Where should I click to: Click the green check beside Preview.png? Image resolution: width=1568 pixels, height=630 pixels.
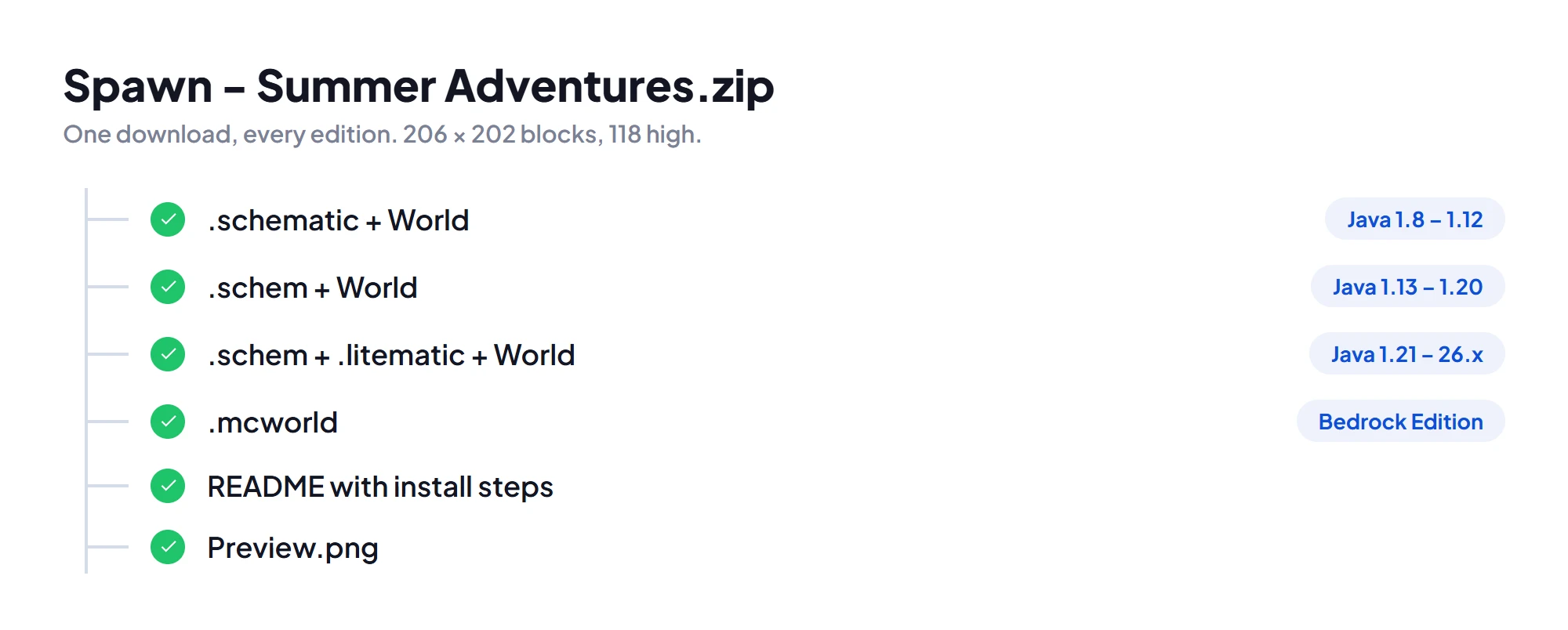(x=168, y=547)
